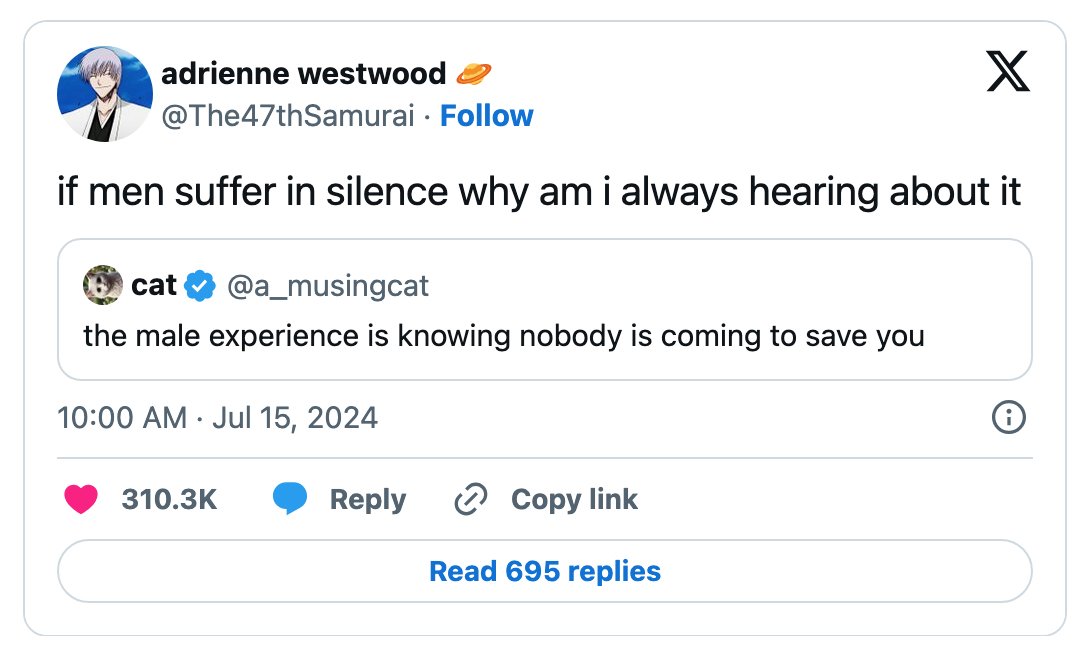This screenshot has height=656, width=1087.
Task: Click the X logo icon
Action: 1008,71
